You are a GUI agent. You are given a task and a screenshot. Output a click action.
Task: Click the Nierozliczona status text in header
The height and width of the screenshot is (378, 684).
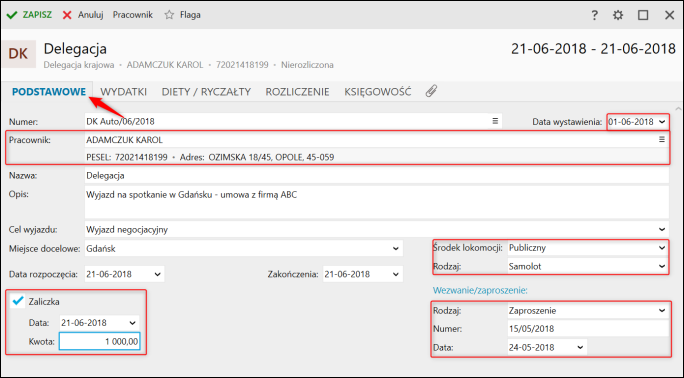(x=308, y=65)
